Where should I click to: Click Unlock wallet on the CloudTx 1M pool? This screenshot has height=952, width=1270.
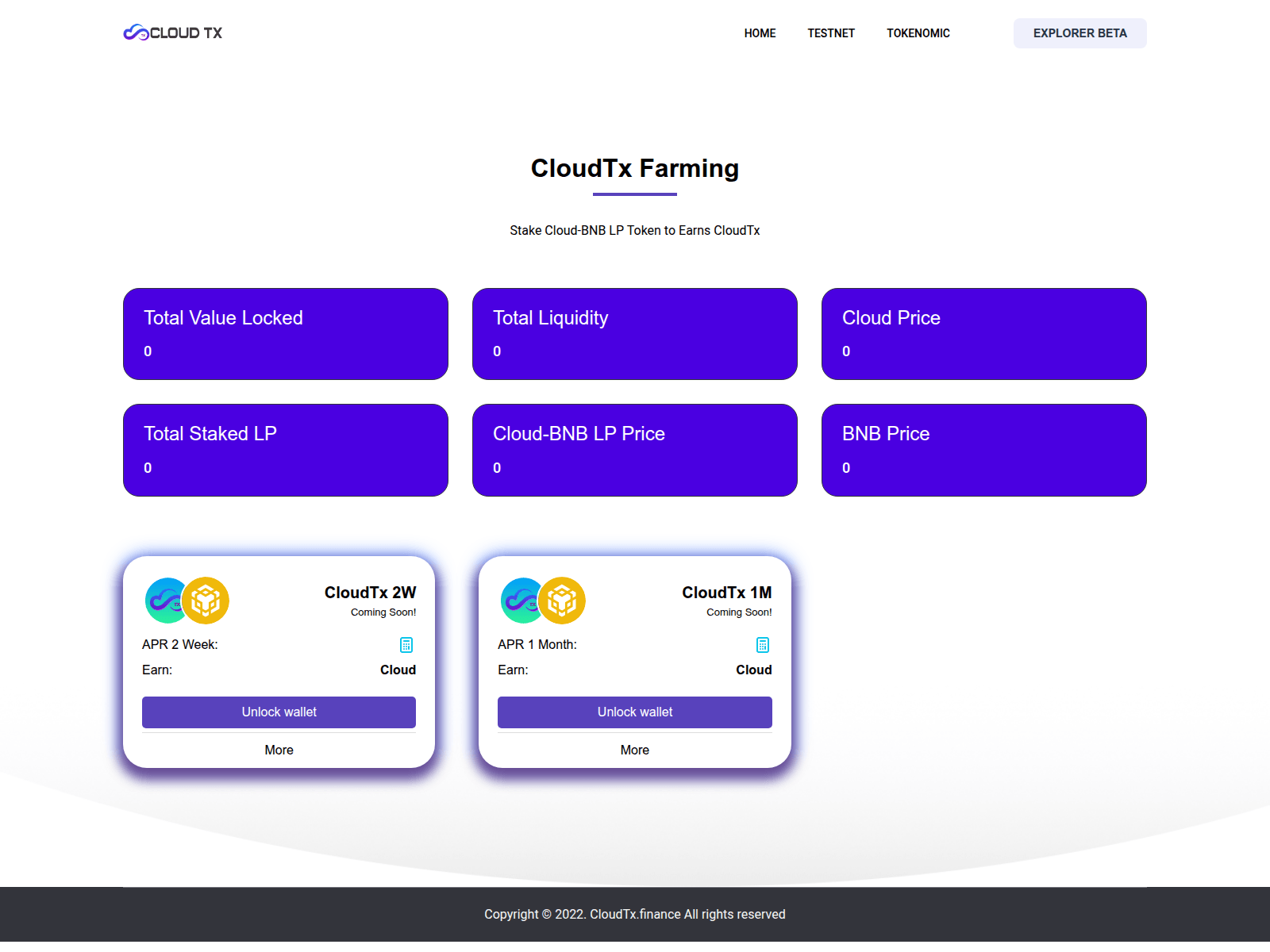(x=634, y=712)
